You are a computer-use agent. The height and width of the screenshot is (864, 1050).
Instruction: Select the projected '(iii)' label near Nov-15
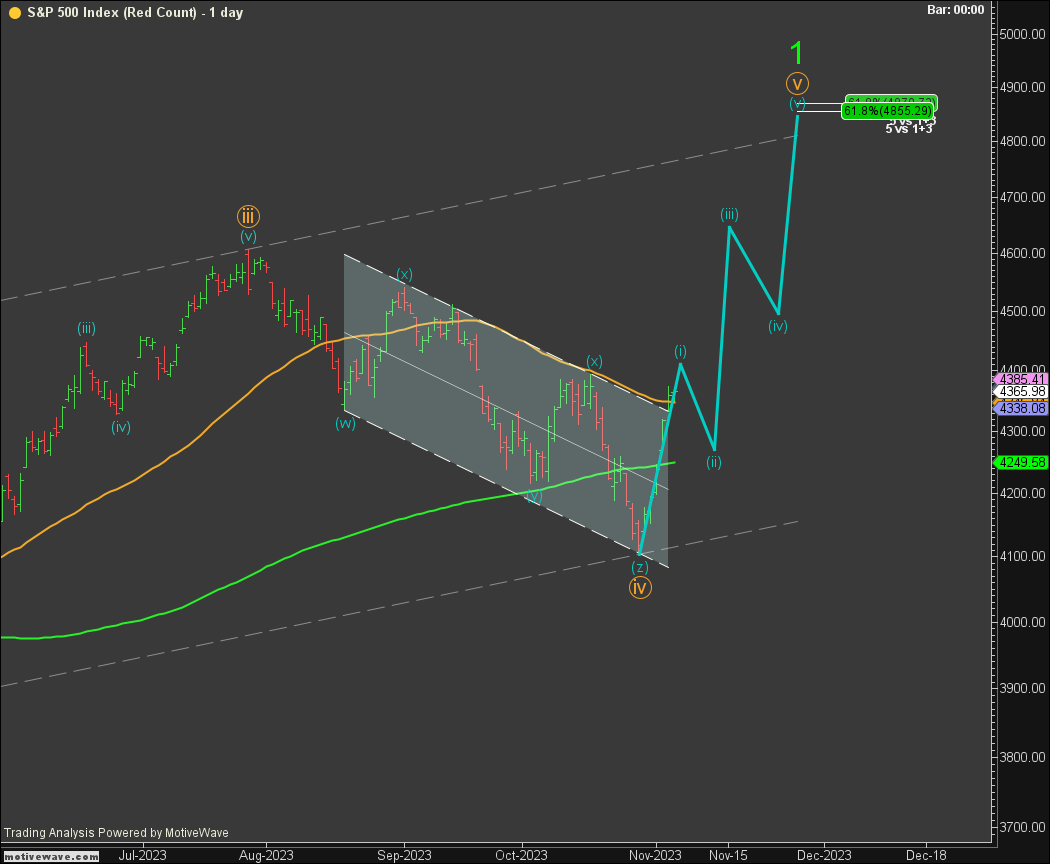729,214
